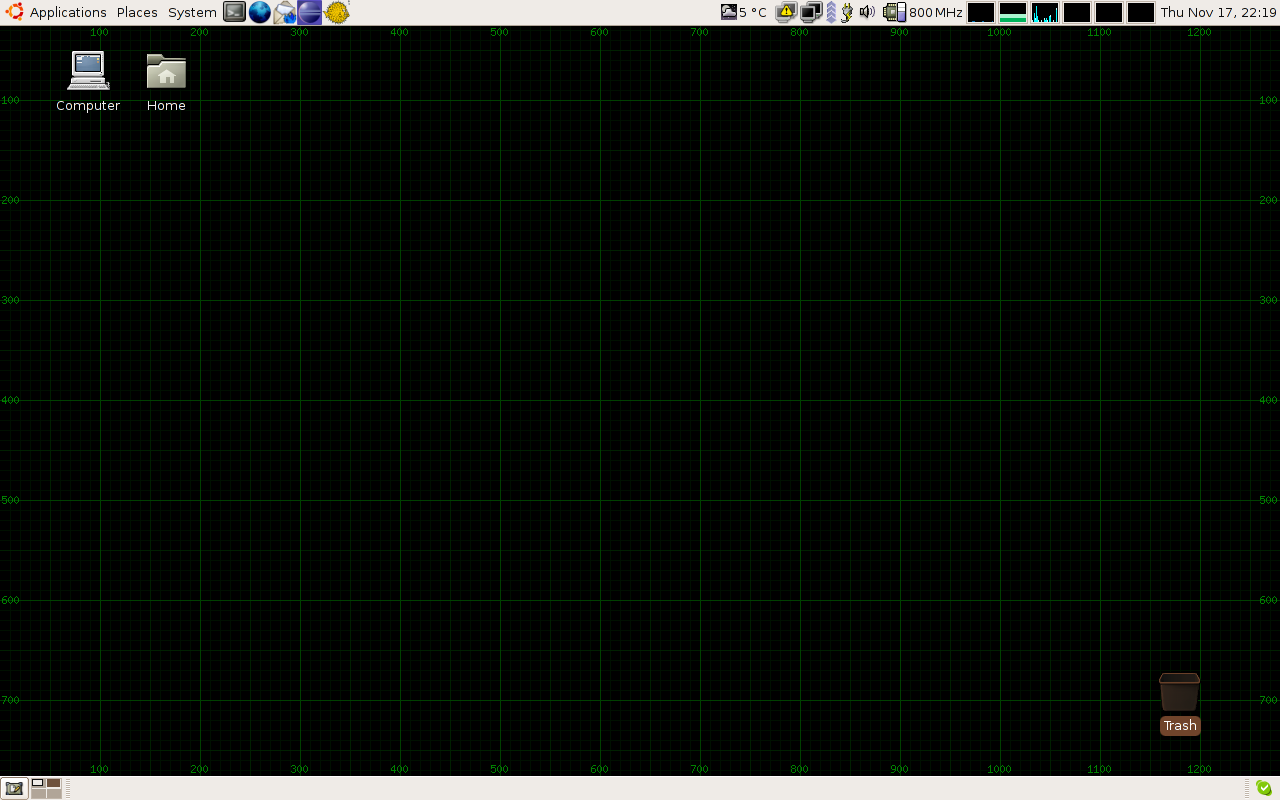The width and height of the screenshot is (1280, 800).
Task: Click the warning triangle notification icon
Action: (786, 12)
